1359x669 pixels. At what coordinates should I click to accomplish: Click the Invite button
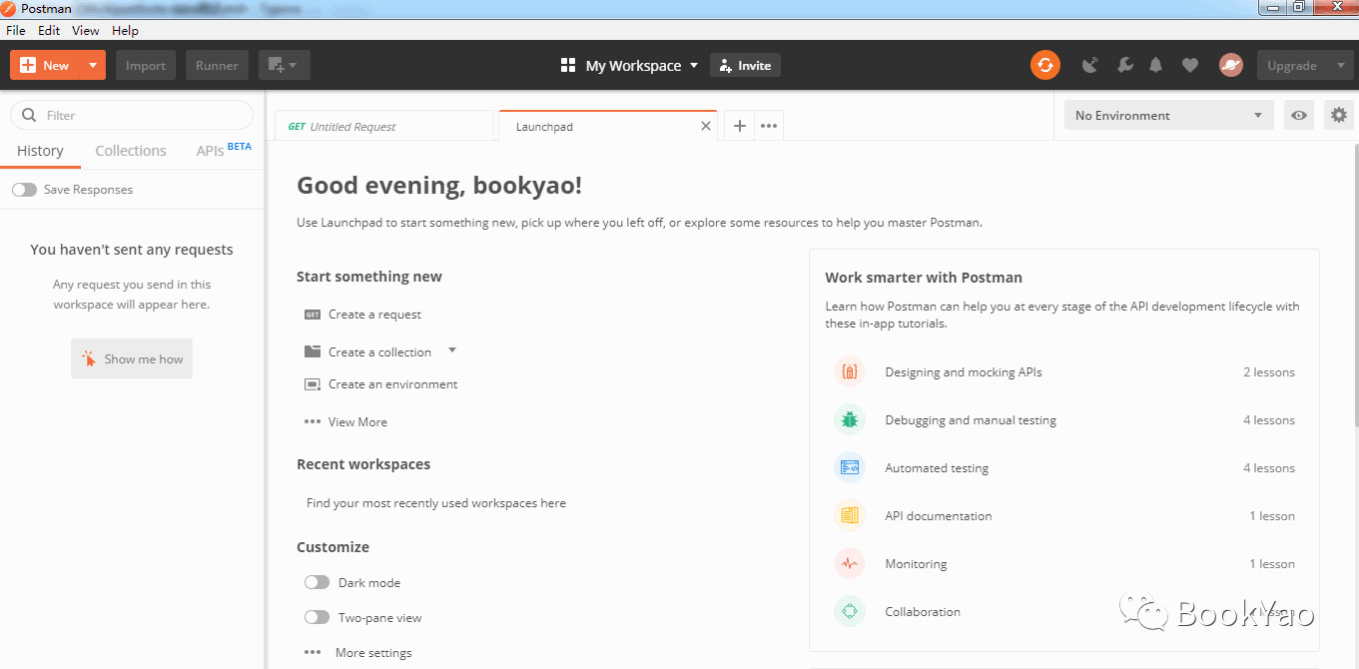pyautogui.click(x=745, y=65)
